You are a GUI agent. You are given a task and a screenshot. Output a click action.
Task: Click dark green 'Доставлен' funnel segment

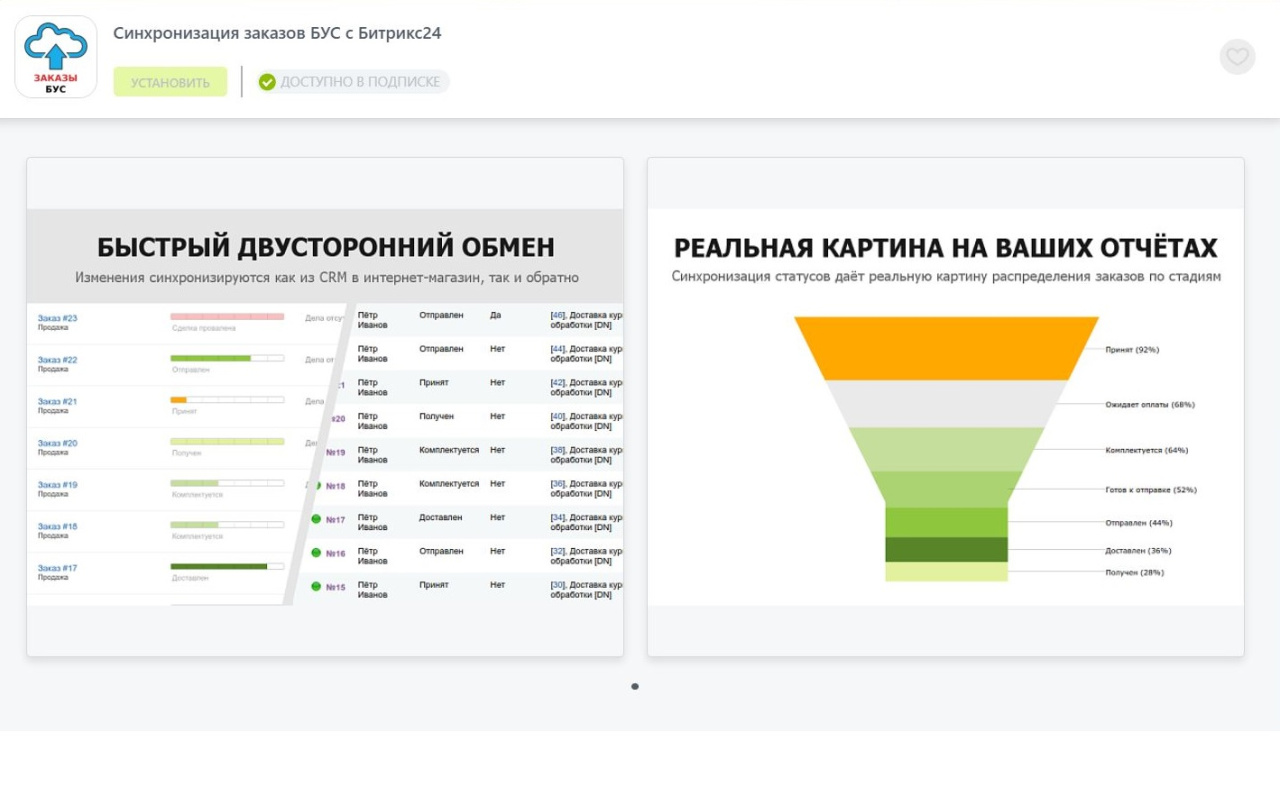click(x=946, y=549)
